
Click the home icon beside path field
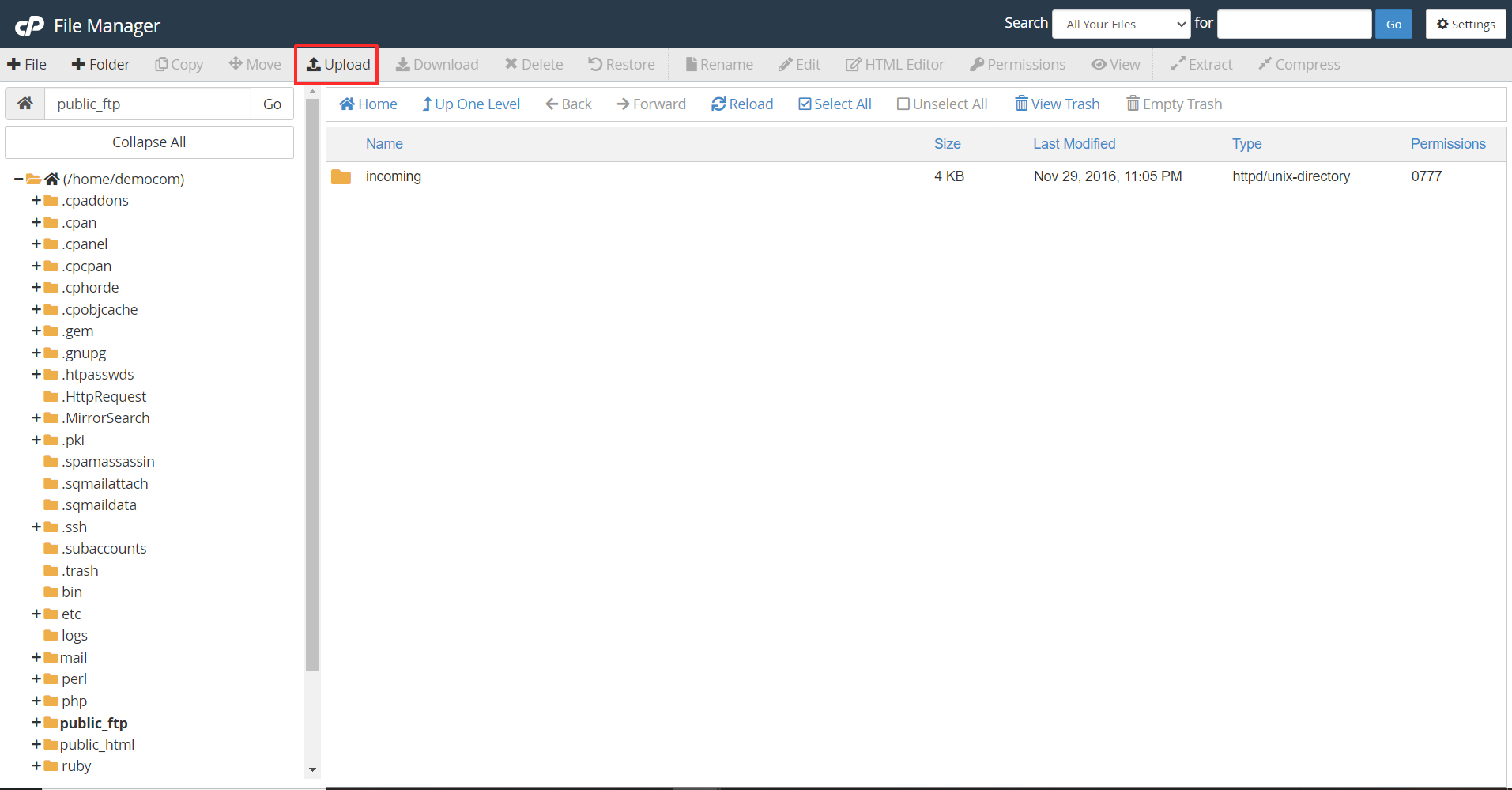click(25, 104)
